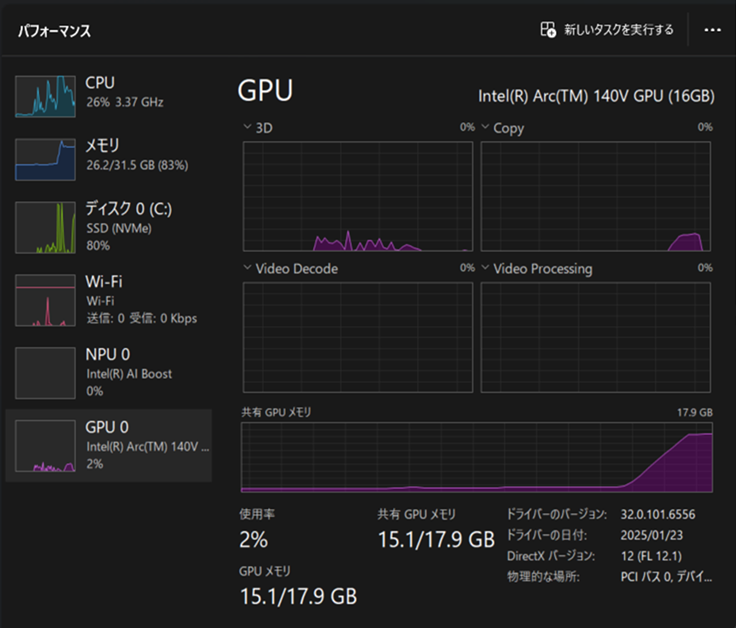
Task: Open the 3D engine dropdown chevron
Action: point(247,127)
